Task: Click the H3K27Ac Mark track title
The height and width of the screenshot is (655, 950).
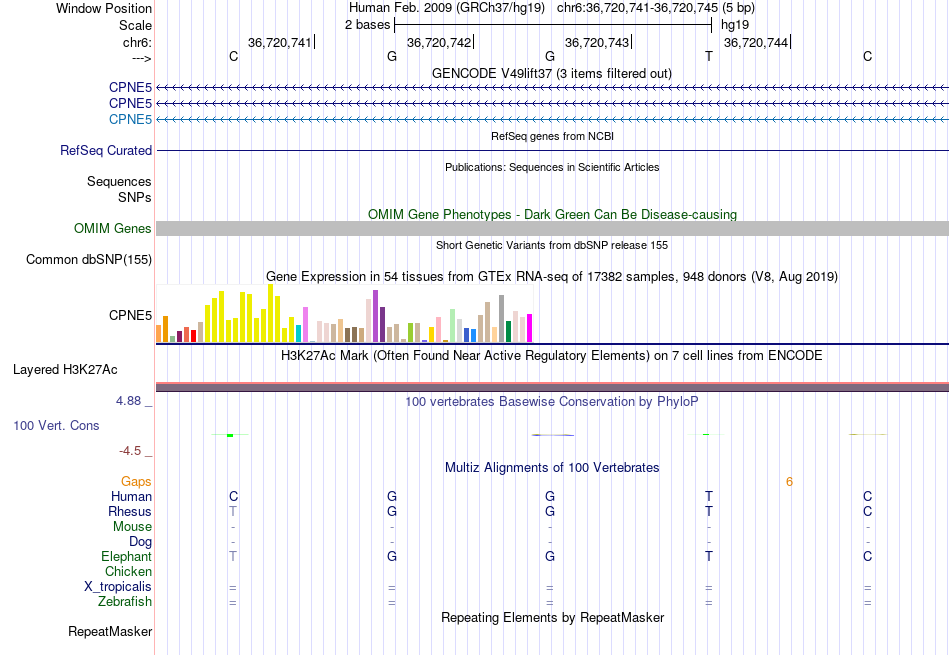Action: pyautogui.click(x=552, y=355)
